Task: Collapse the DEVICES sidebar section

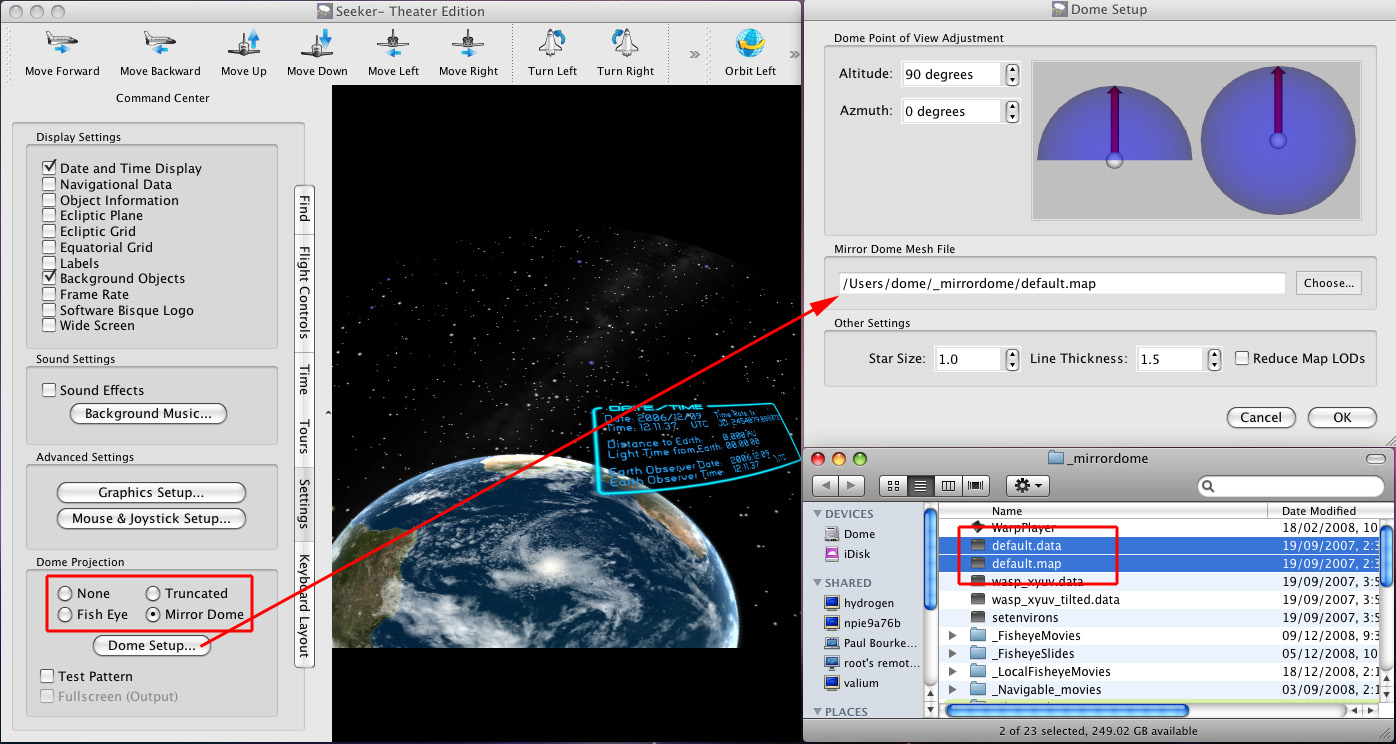Action: point(816,514)
